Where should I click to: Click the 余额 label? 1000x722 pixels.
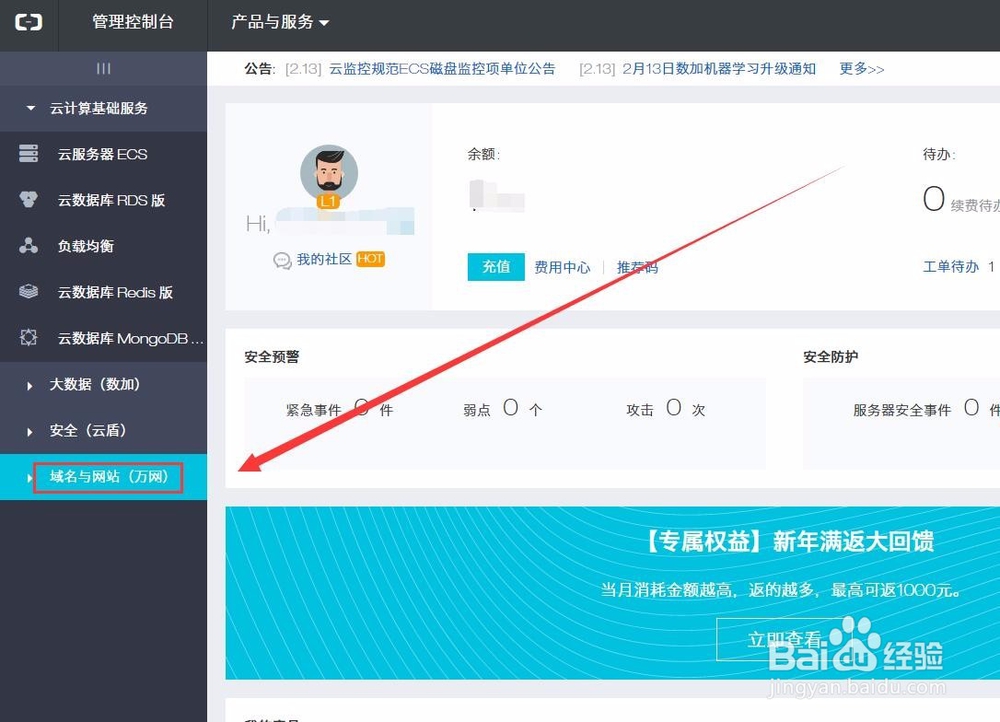(484, 154)
